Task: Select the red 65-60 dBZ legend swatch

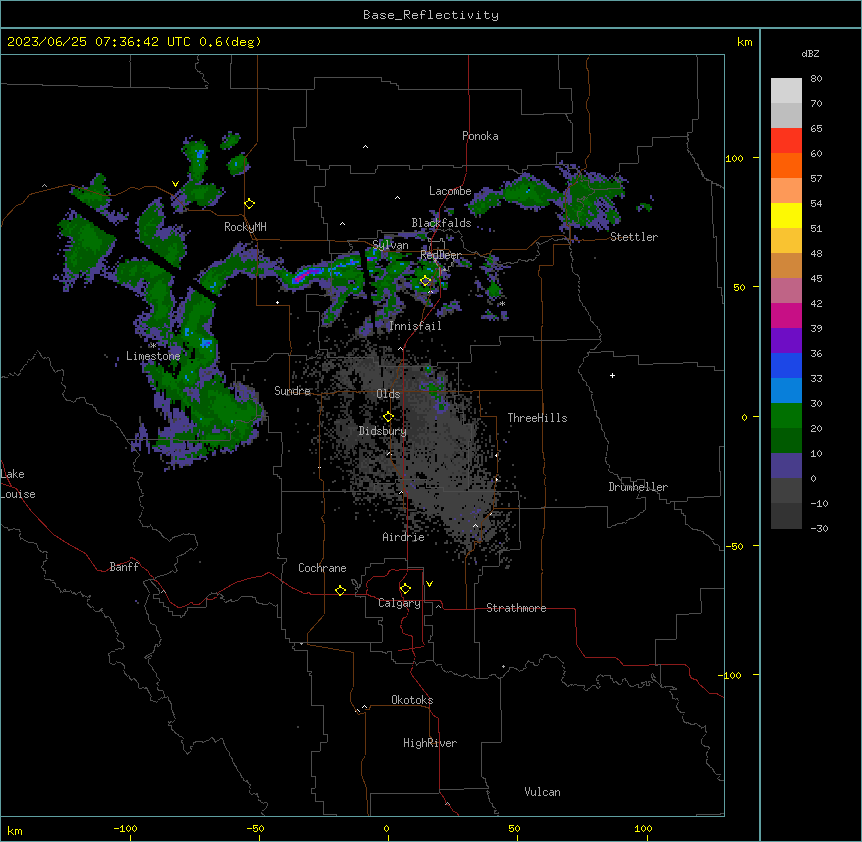Action: 786,141
